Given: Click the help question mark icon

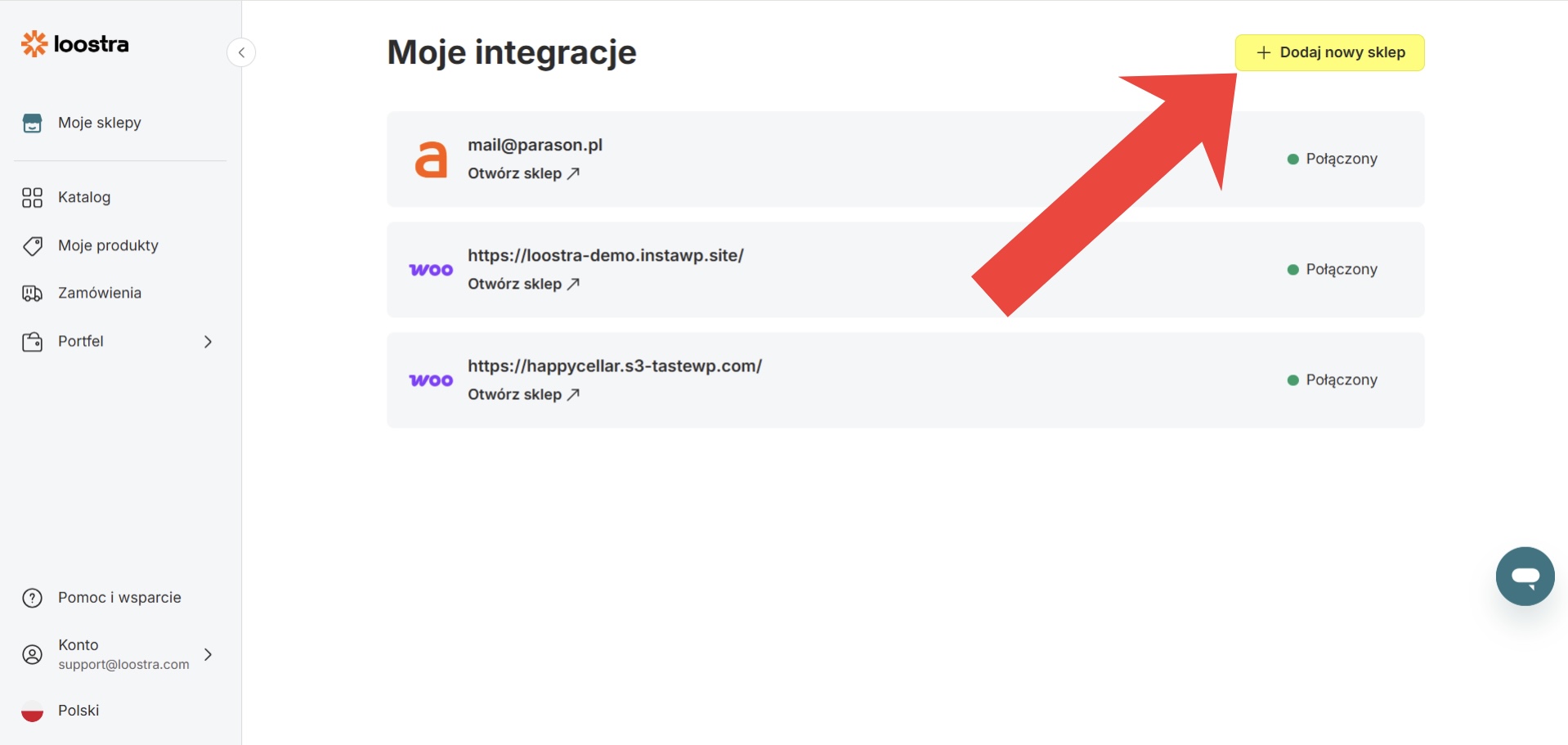Looking at the screenshot, I should (32, 599).
